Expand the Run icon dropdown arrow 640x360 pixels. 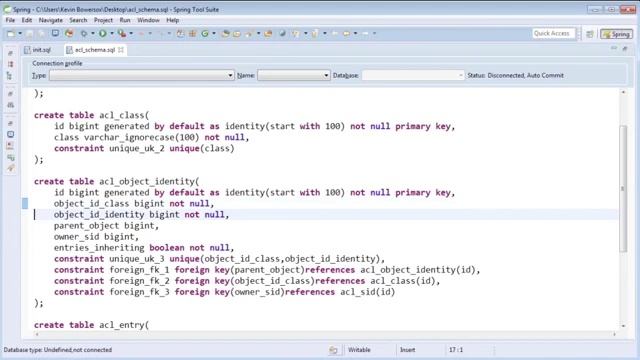point(112,33)
